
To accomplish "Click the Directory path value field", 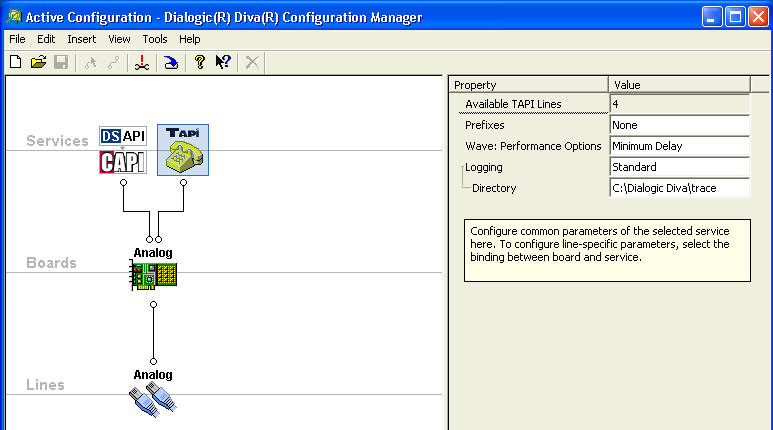I will [679, 188].
